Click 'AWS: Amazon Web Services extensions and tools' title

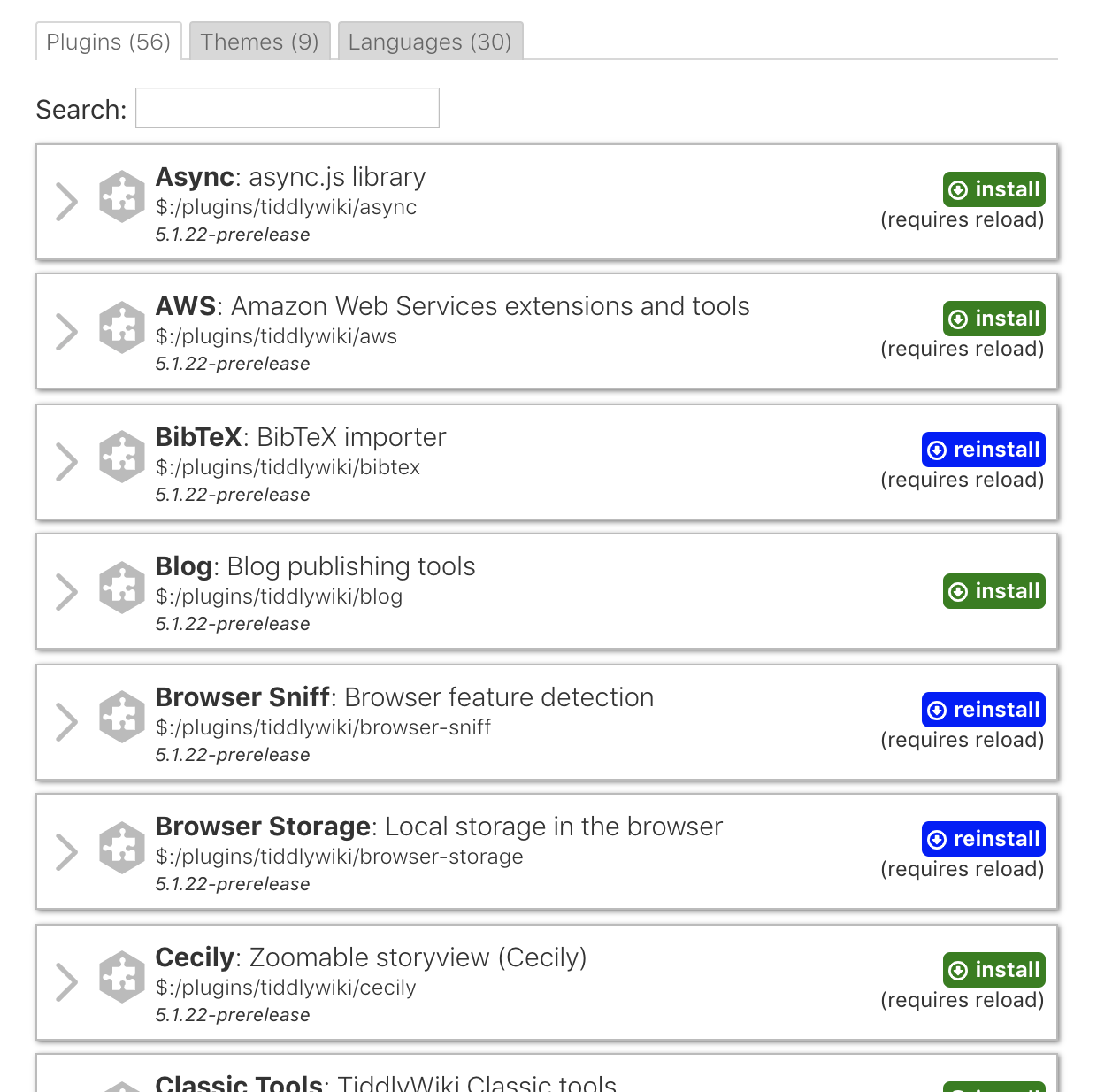(x=453, y=306)
